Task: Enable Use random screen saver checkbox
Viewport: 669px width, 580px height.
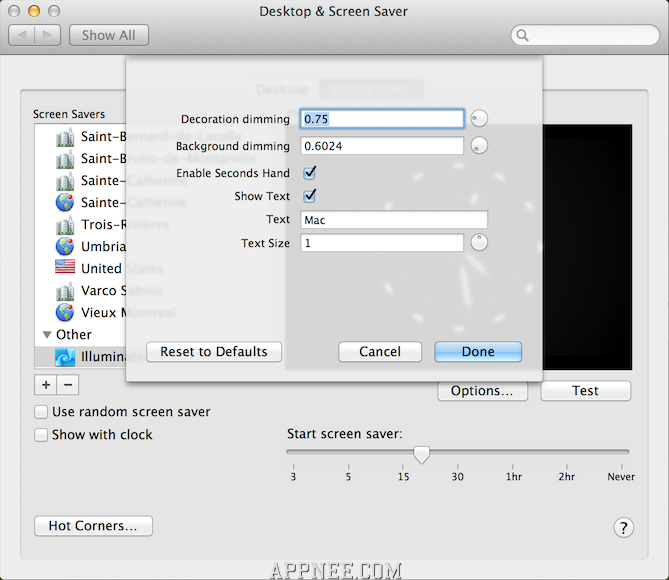Action: point(41,412)
